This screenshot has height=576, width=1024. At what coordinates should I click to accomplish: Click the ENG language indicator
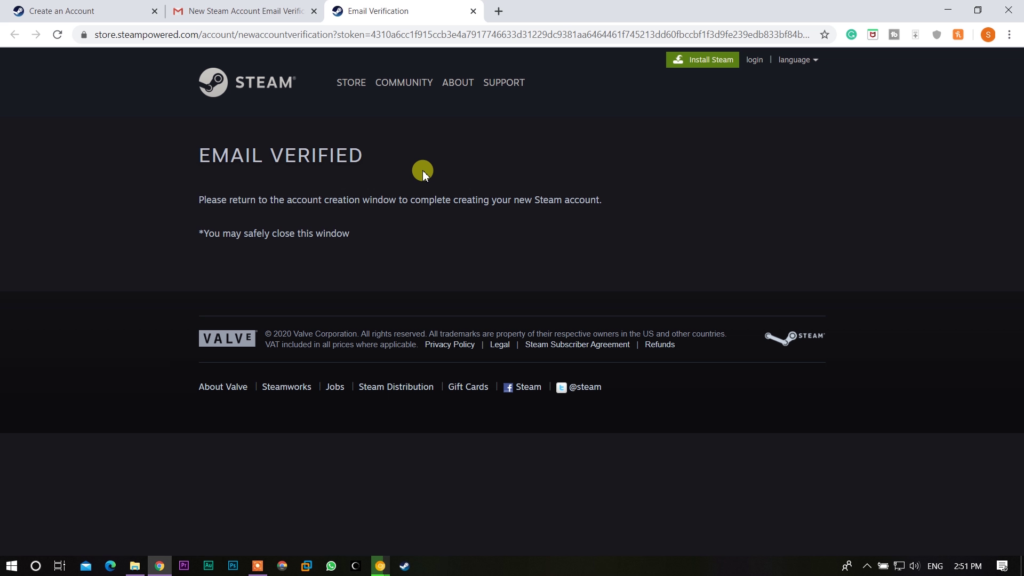click(935, 566)
